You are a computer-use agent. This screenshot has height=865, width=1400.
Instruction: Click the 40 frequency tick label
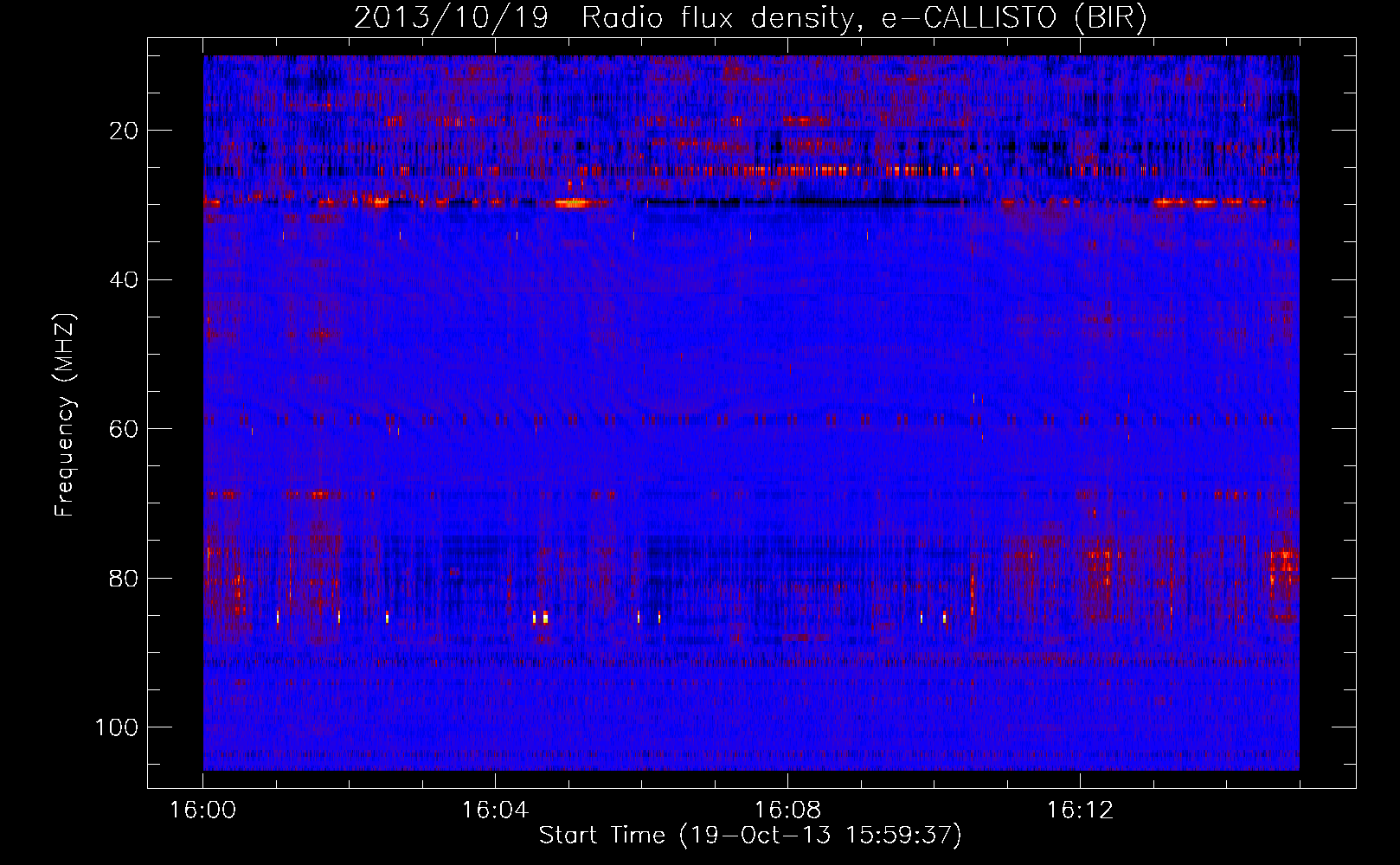[x=125, y=280]
